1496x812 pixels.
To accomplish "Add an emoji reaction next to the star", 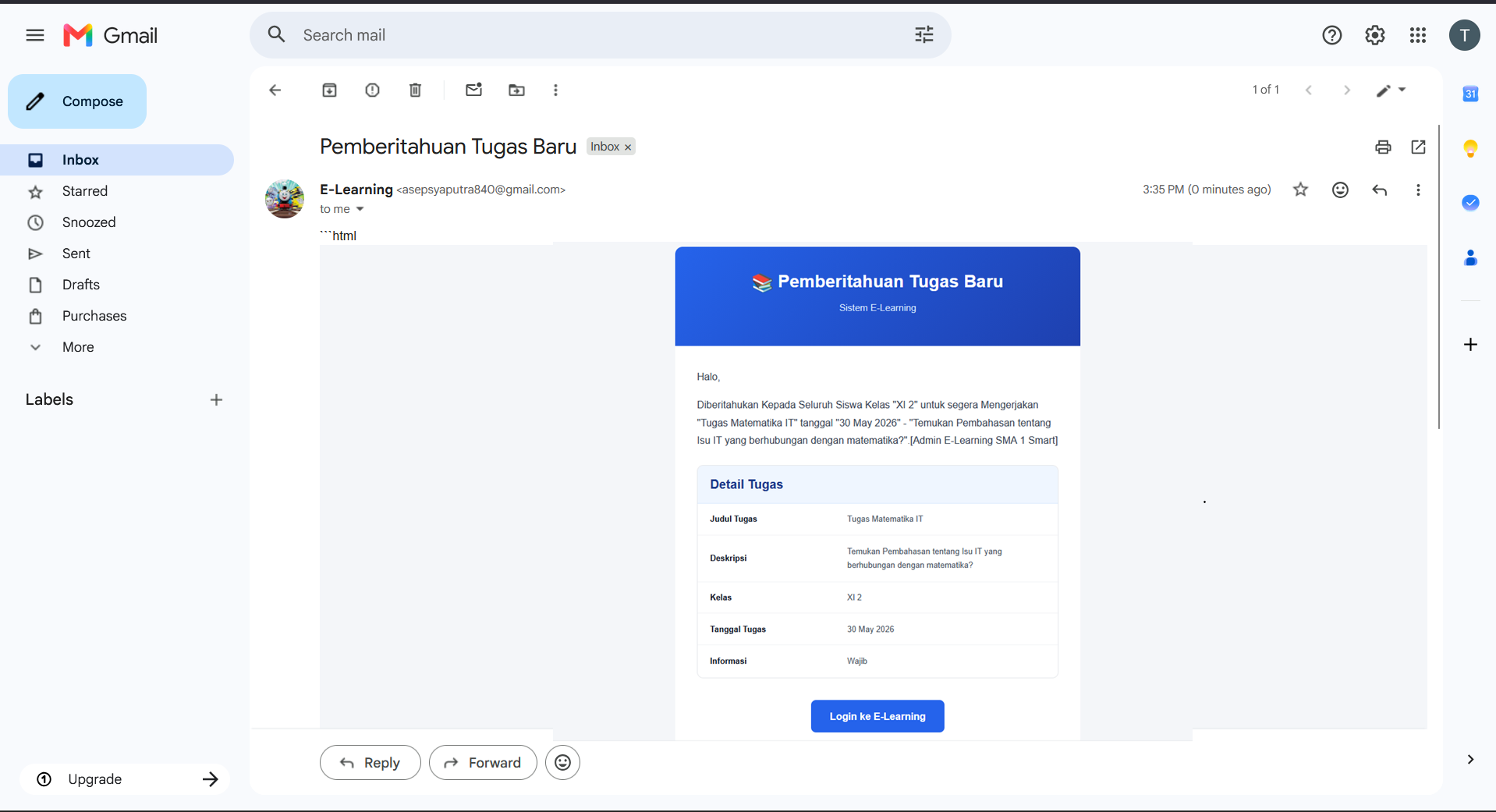I will (x=1340, y=190).
